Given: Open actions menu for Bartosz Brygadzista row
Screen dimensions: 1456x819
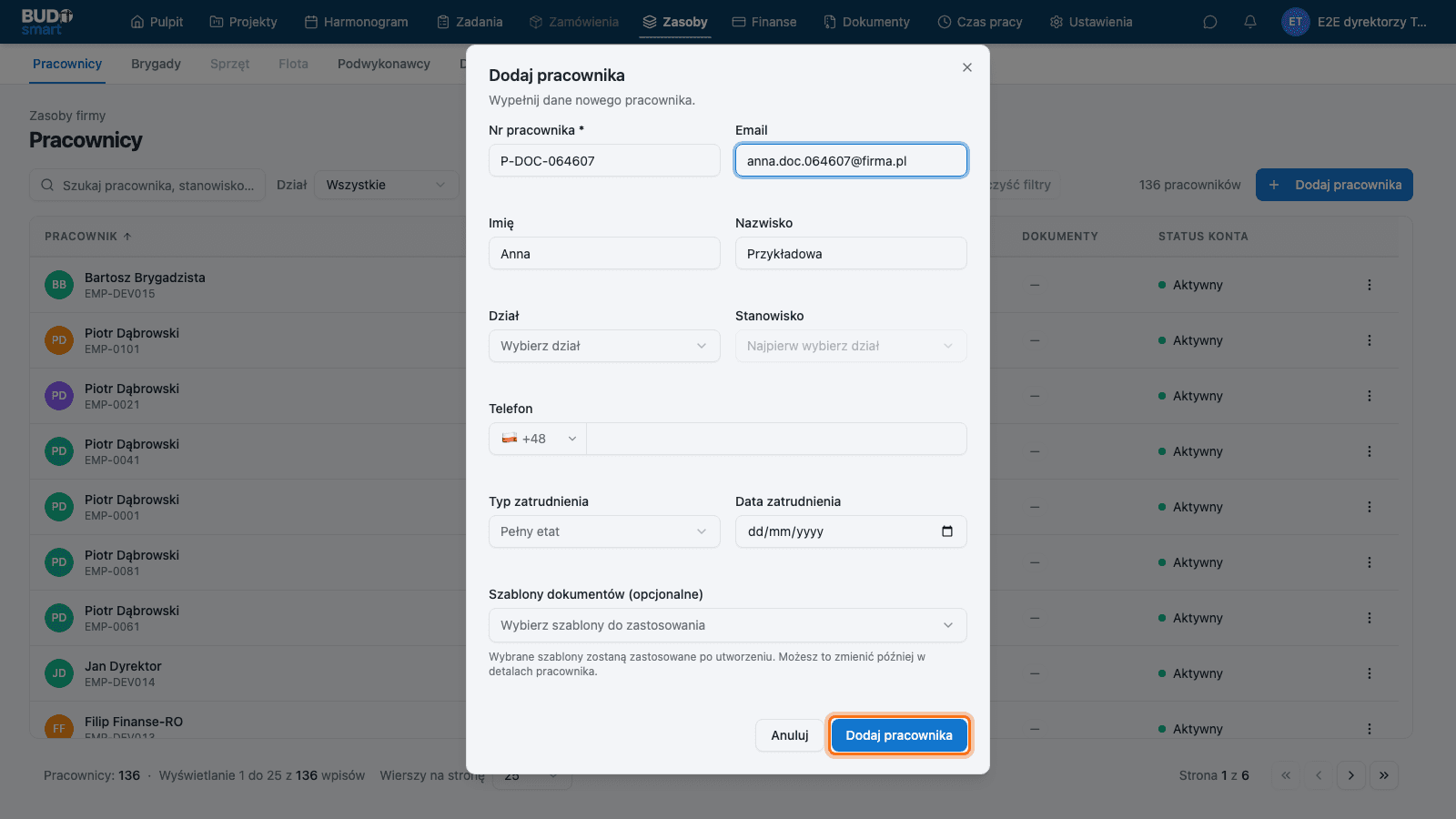Looking at the screenshot, I should click(x=1369, y=285).
